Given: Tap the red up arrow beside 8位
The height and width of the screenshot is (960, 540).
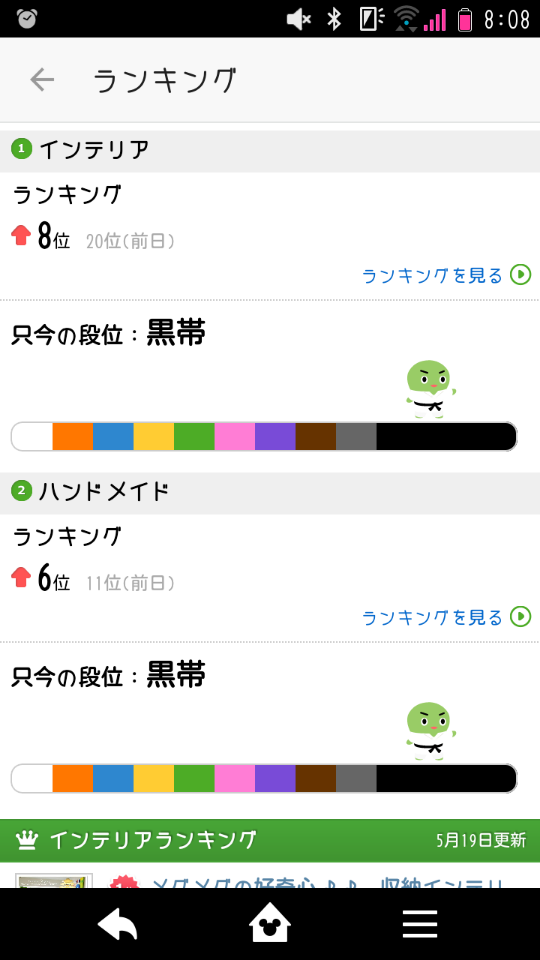Looking at the screenshot, I should tap(21, 235).
